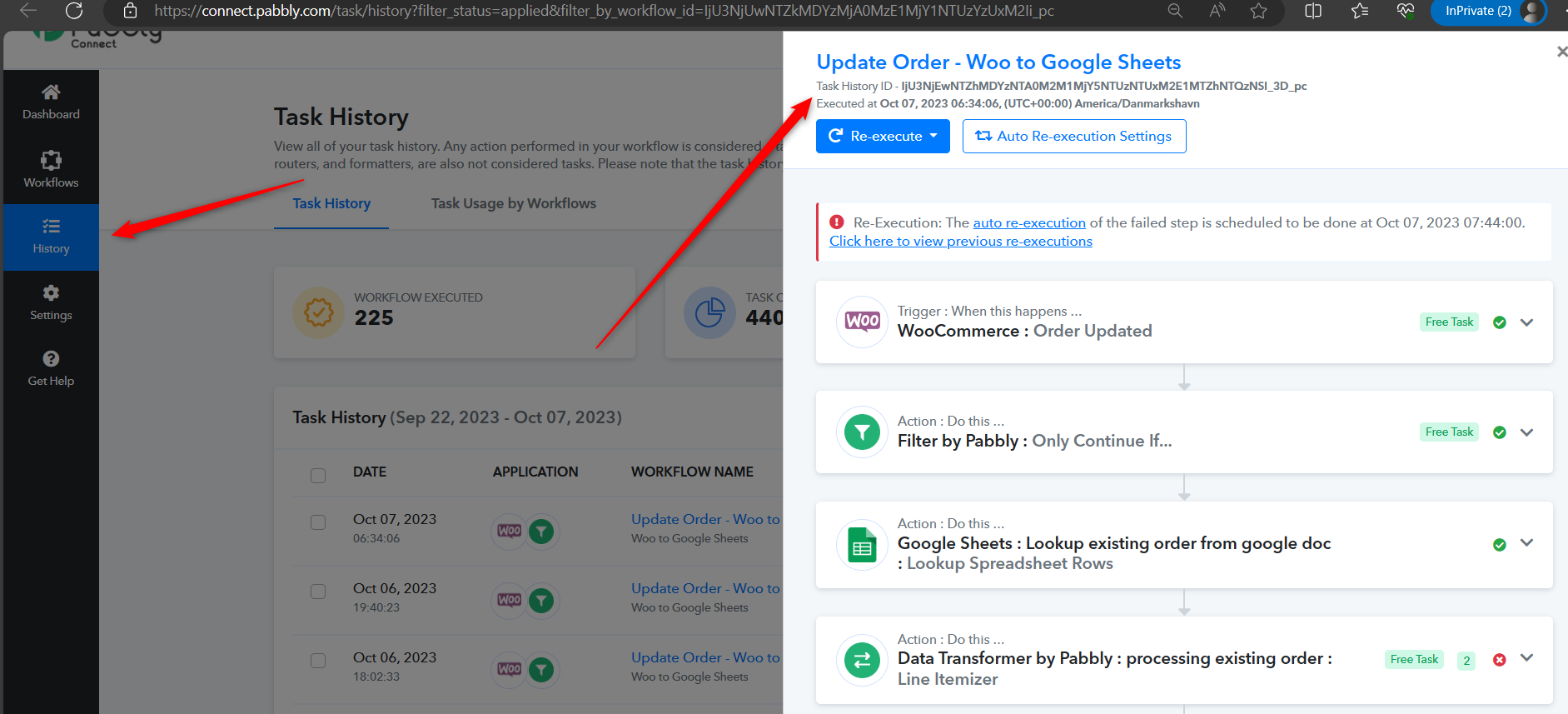Viewport: 1568px width, 714px height.
Task: Click the Free Task badge on Filter step
Action: click(1449, 432)
